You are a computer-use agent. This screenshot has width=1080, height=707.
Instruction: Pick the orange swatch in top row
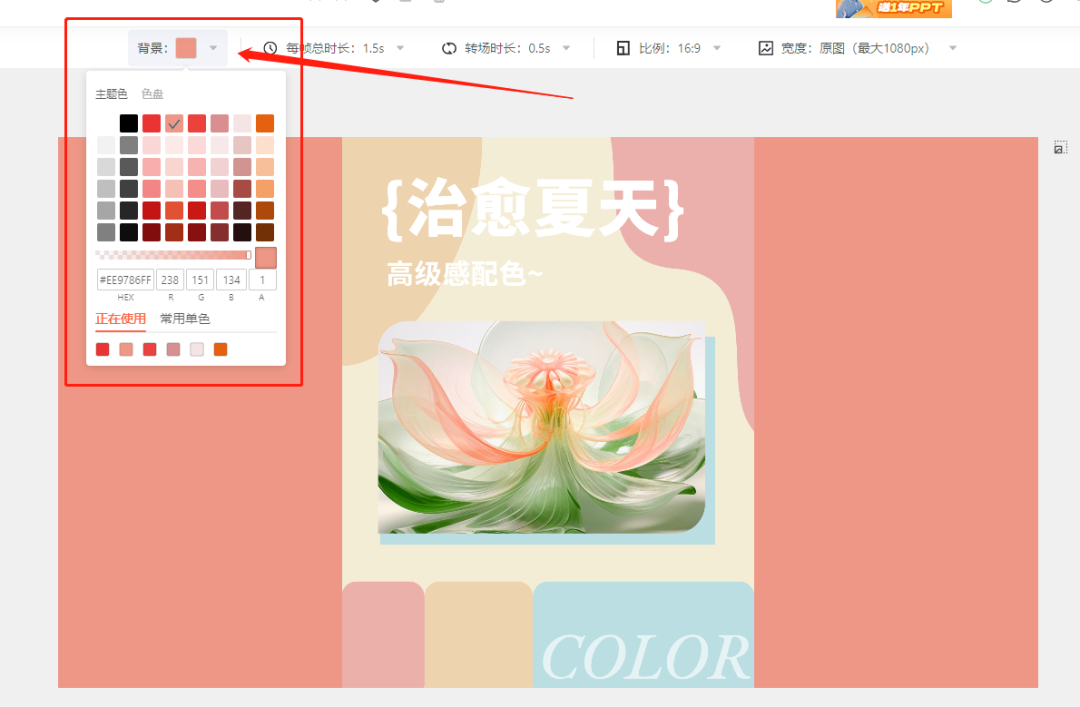pos(265,123)
